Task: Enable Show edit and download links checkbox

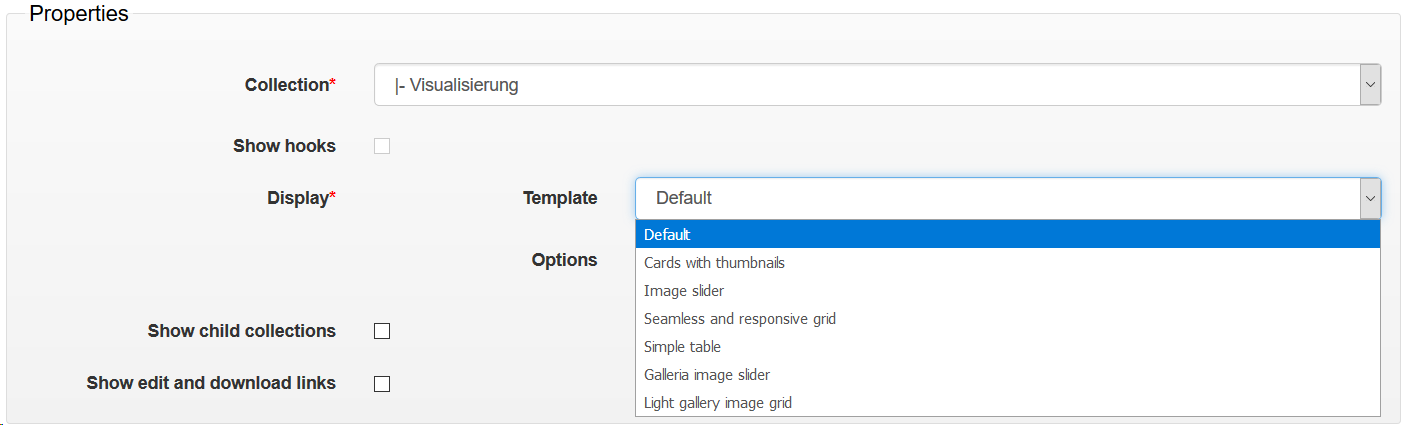Action: point(382,383)
